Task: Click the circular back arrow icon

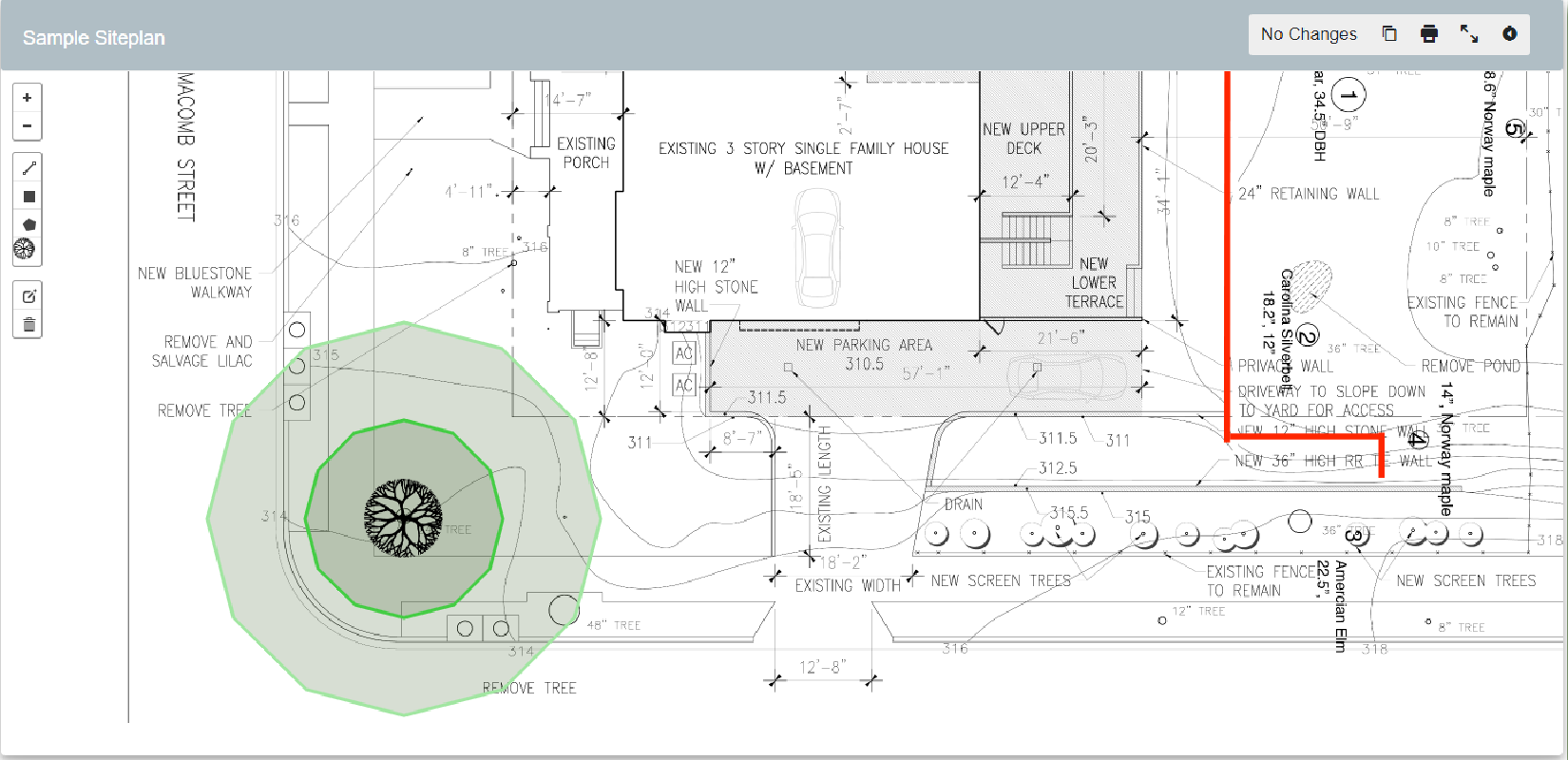Action: point(1509,34)
